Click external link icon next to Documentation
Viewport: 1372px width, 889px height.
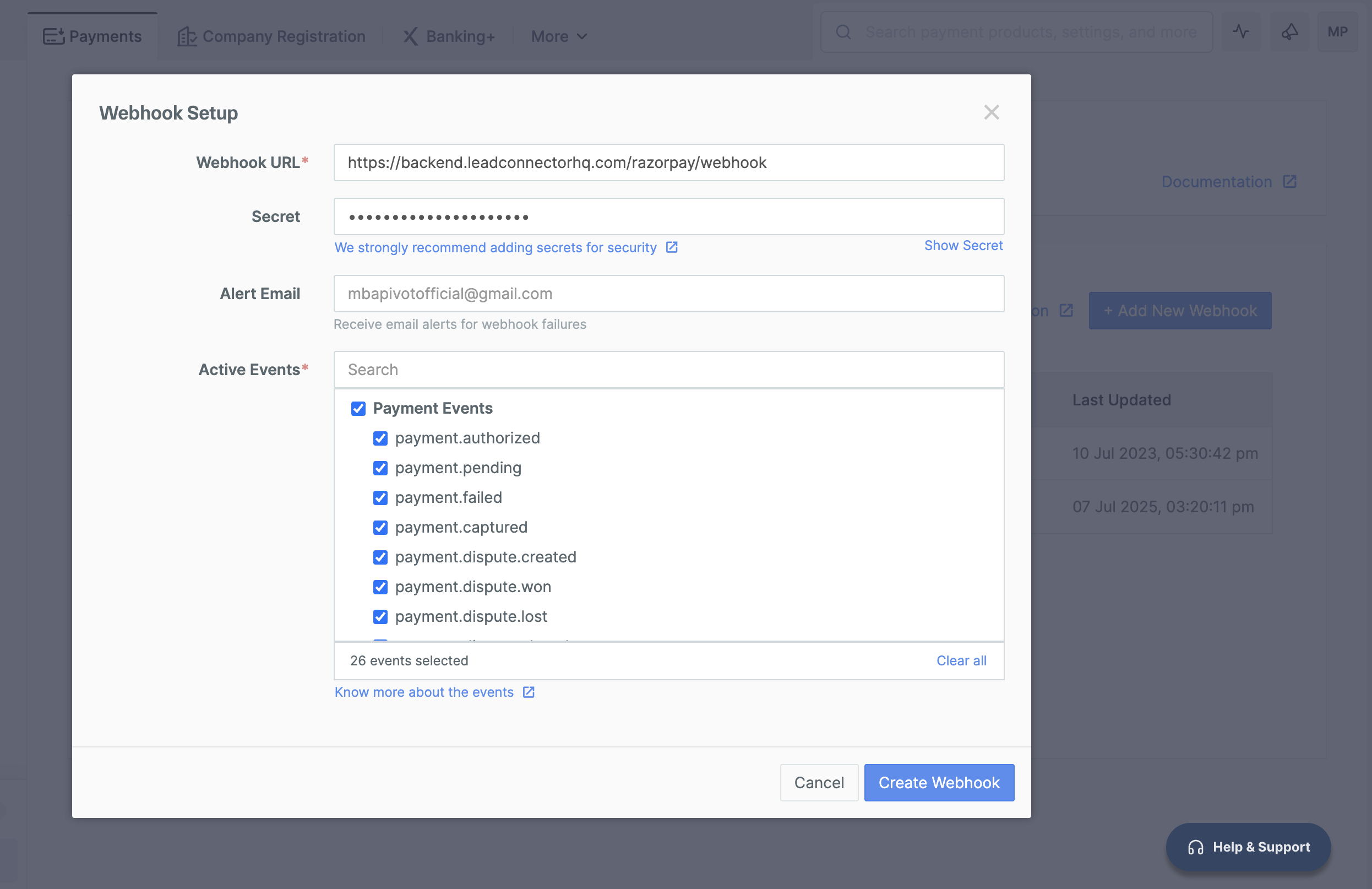[x=1289, y=182]
